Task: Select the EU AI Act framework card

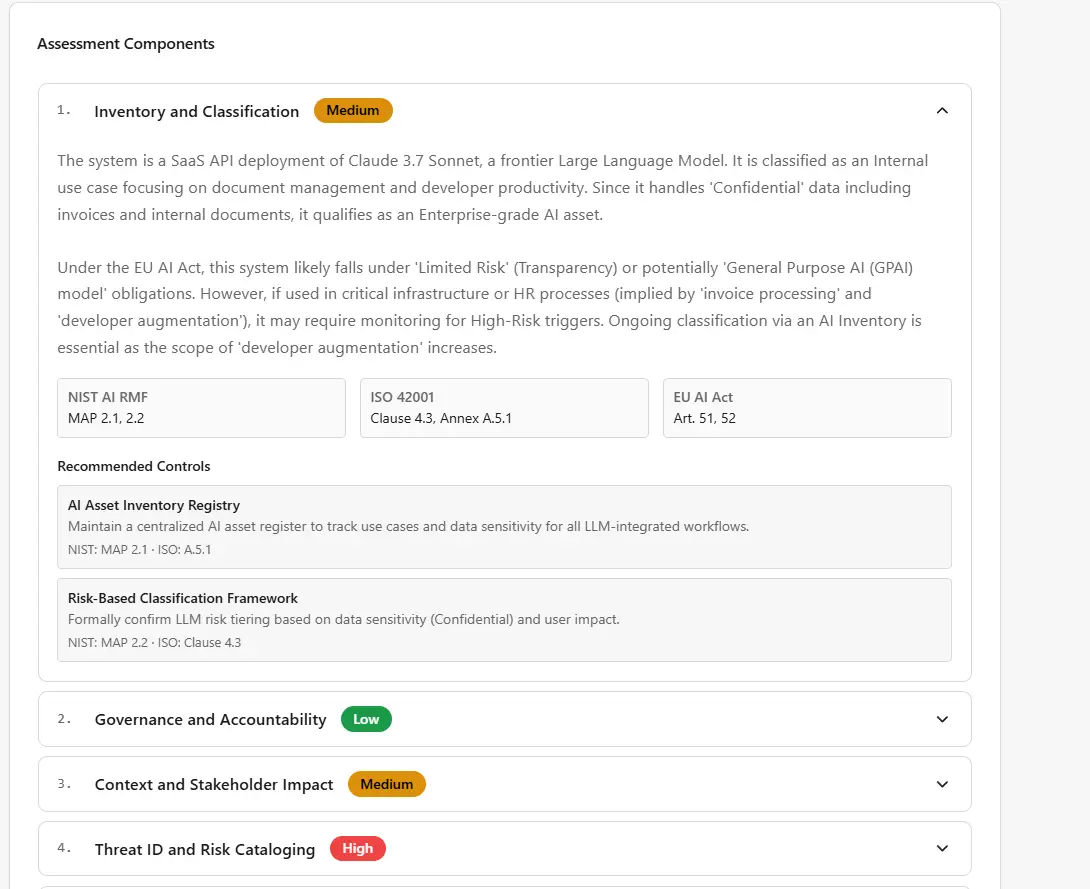Action: 807,408
